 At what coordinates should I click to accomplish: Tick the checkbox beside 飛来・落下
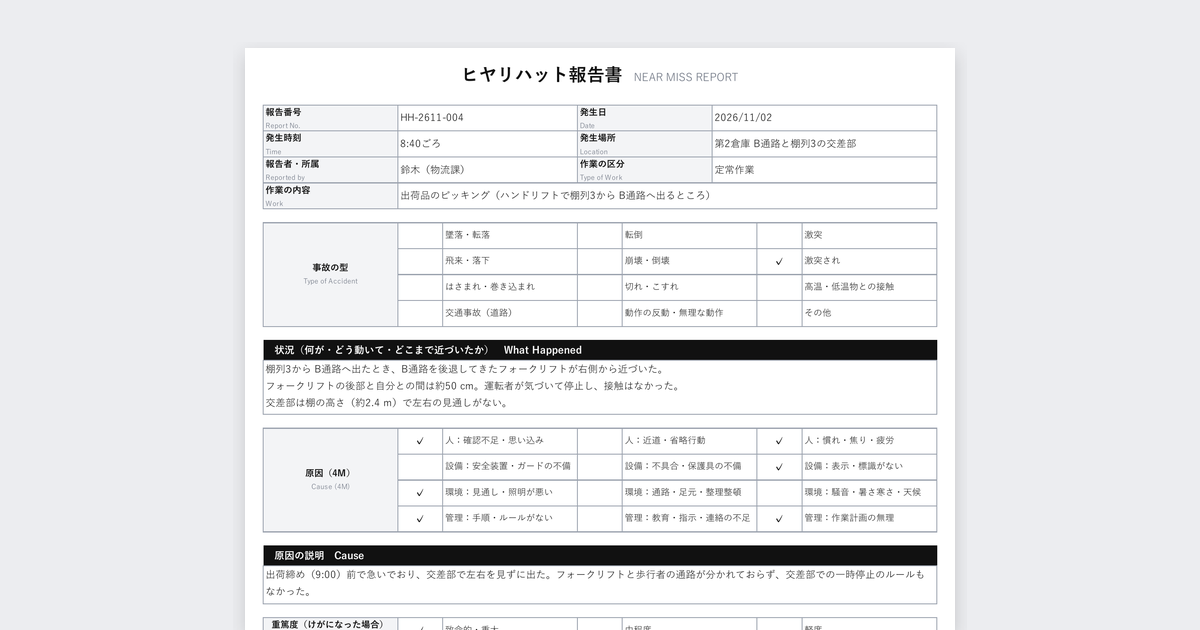click(x=420, y=261)
